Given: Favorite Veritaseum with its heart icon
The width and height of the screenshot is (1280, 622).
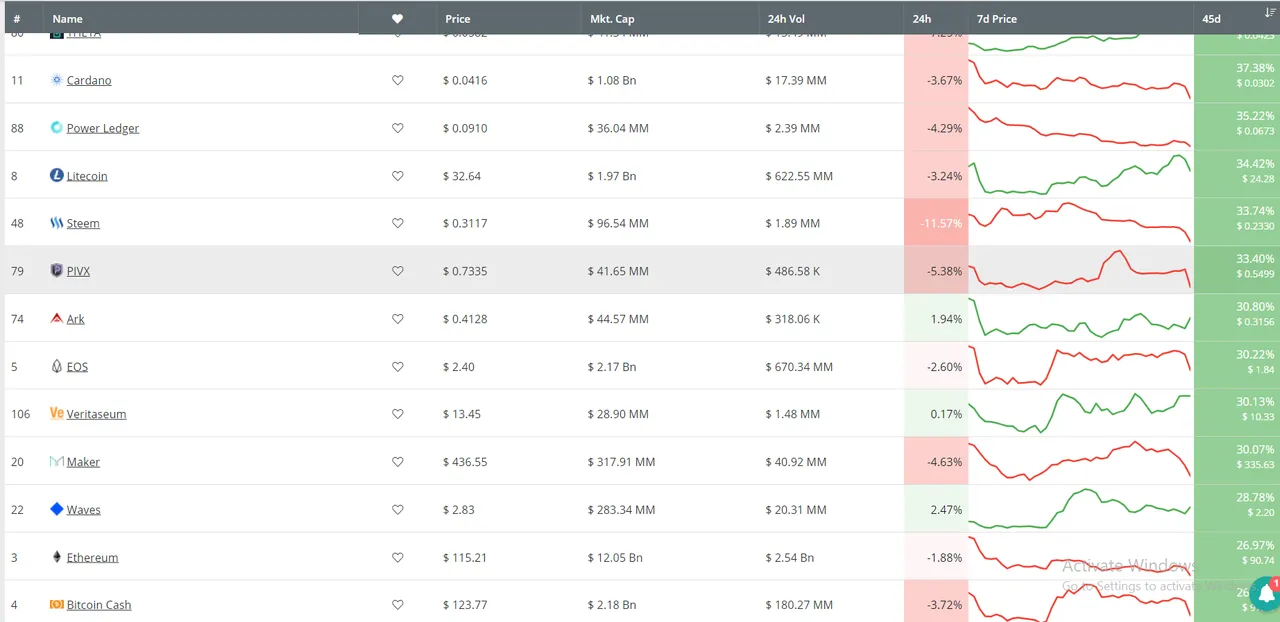Looking at the screenshot, I should click(397, 414).
